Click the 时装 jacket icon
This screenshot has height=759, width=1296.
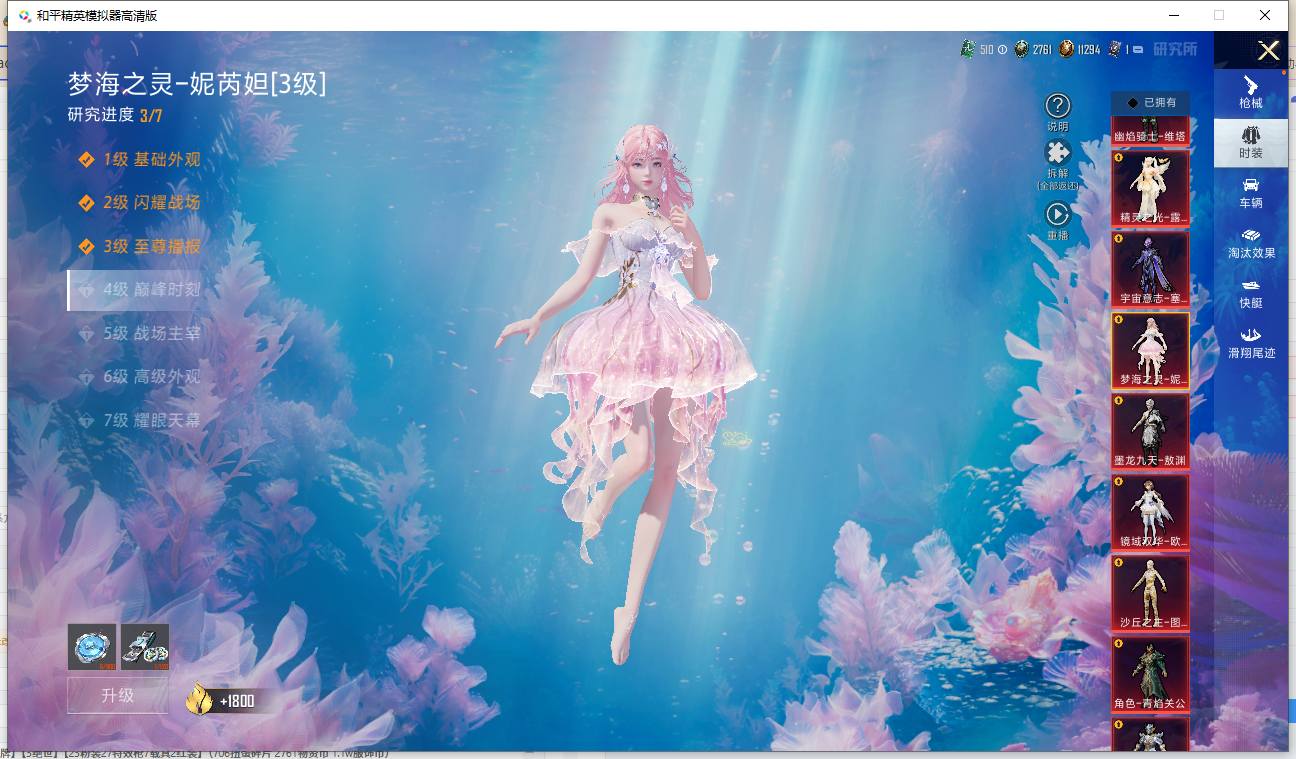[x=1251, y=135]
